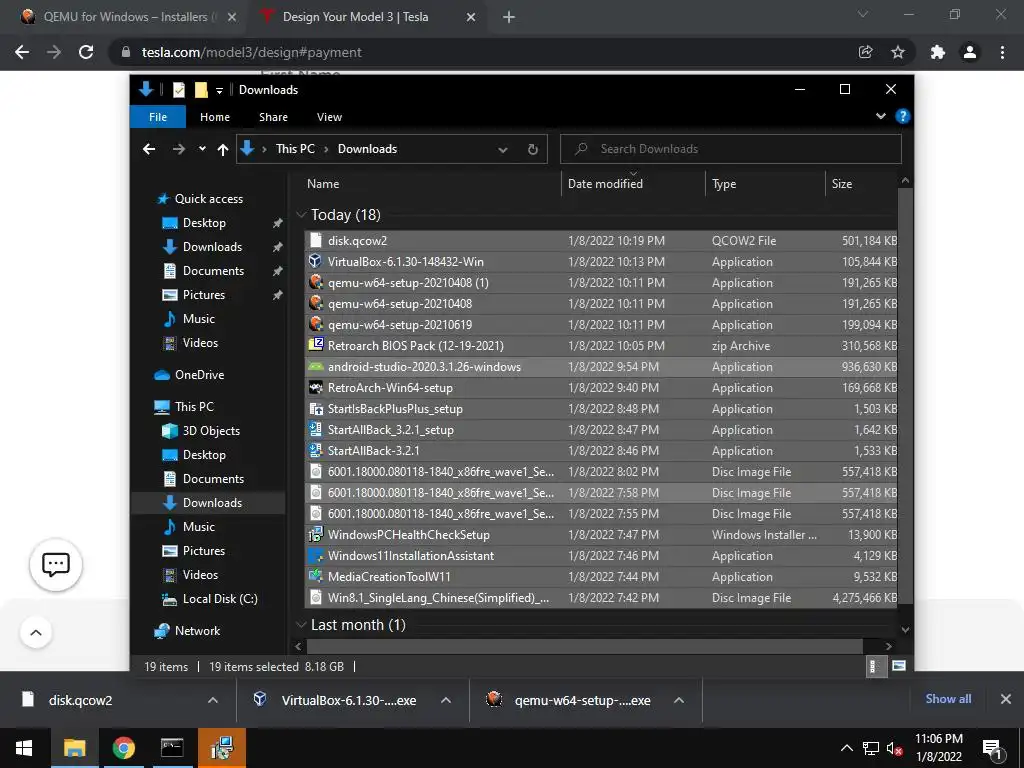This screenshot has height=768, width=1024.
Task: Open the File menu
Action: (158, 117)
